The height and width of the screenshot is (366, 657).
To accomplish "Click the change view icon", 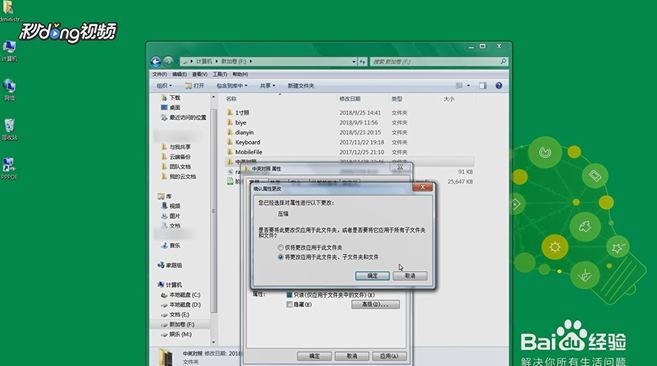I will click(x=459, y=86).
